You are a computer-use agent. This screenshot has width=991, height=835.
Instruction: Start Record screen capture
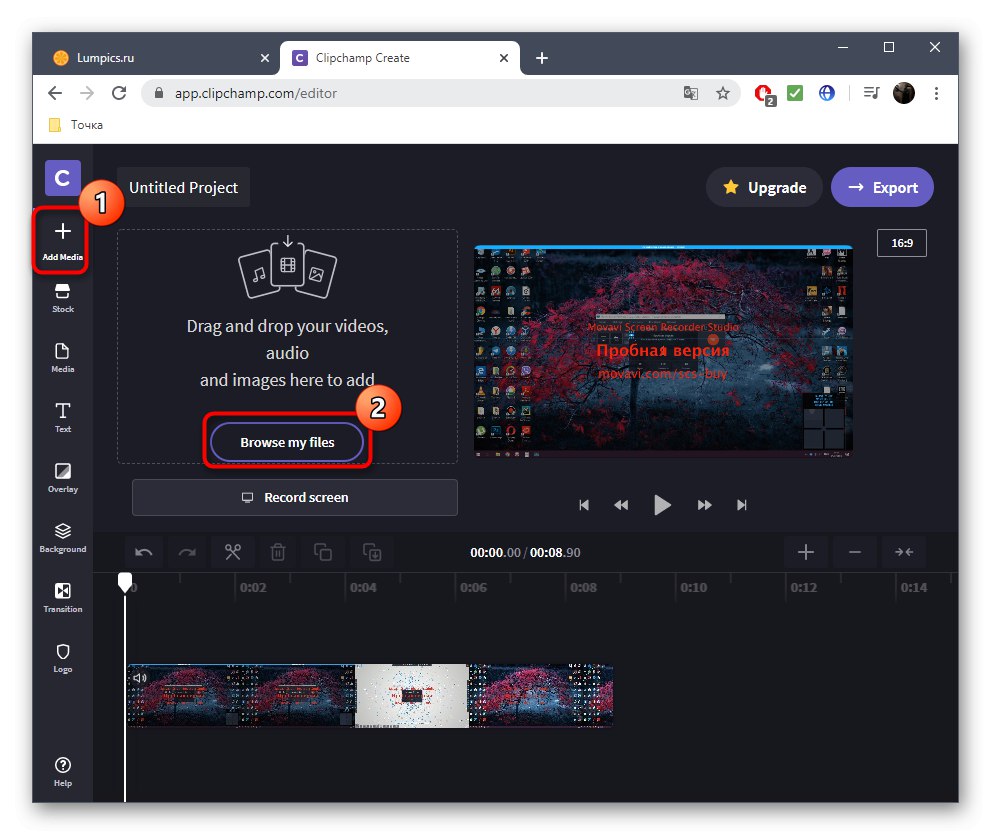(294, 497)
